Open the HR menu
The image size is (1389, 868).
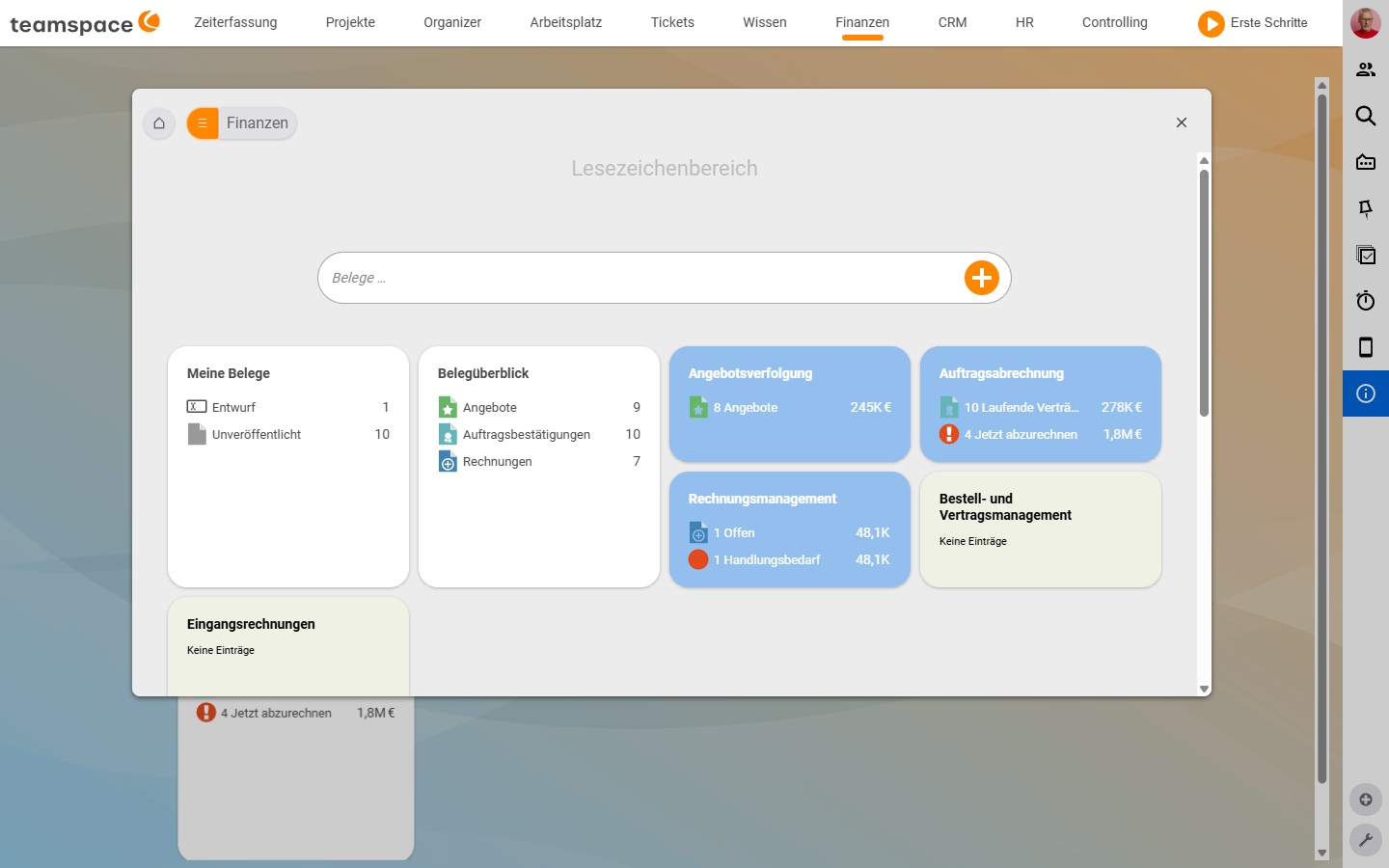coord(1024,22)
